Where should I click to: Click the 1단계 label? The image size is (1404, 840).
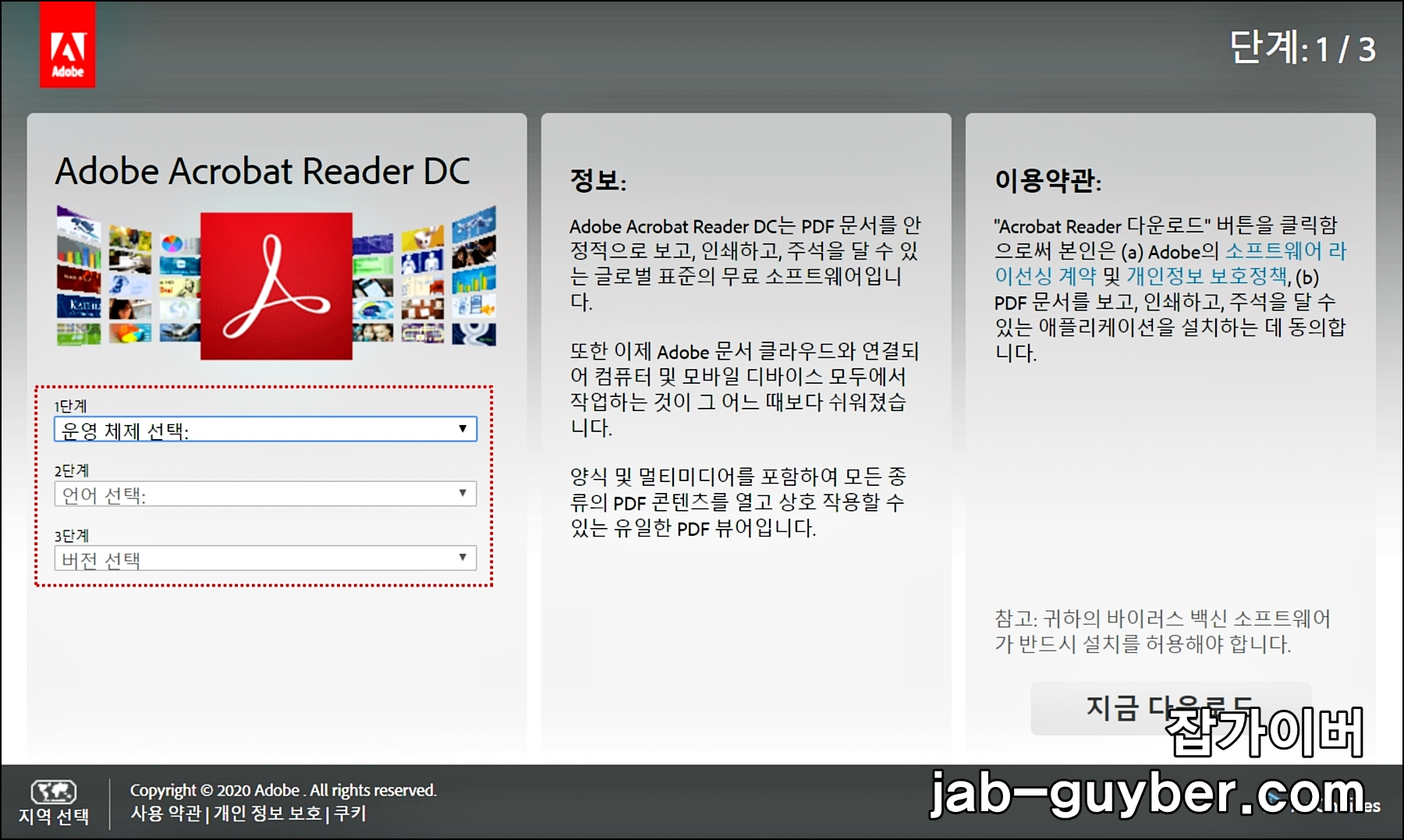[x=70, y=406]
